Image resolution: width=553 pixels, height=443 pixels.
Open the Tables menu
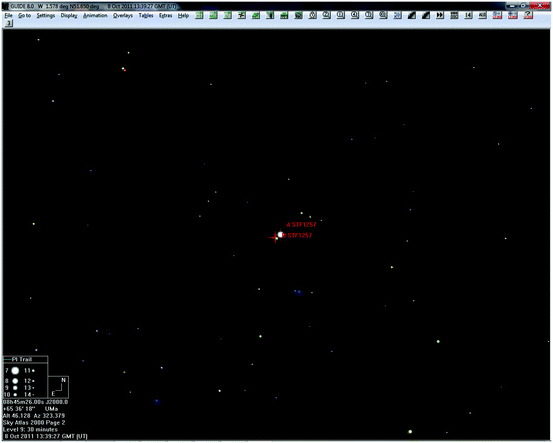coord(146,16)
